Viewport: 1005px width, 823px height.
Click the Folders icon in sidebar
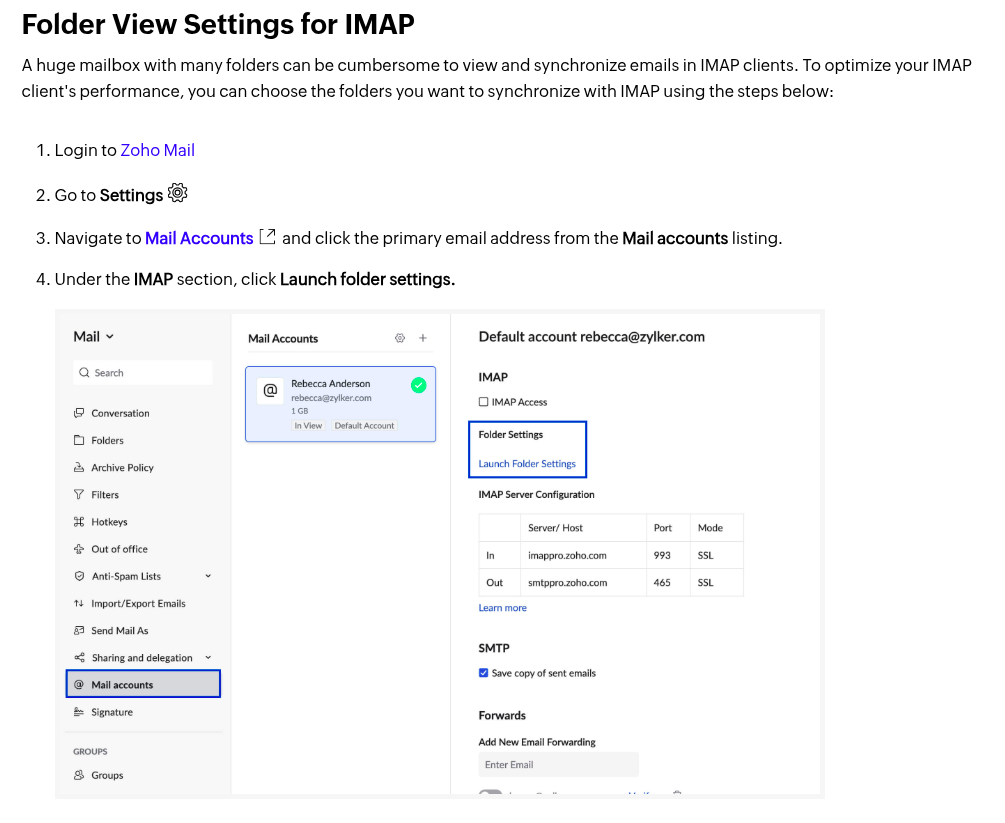pyautogui.click(x=79, y=440)
